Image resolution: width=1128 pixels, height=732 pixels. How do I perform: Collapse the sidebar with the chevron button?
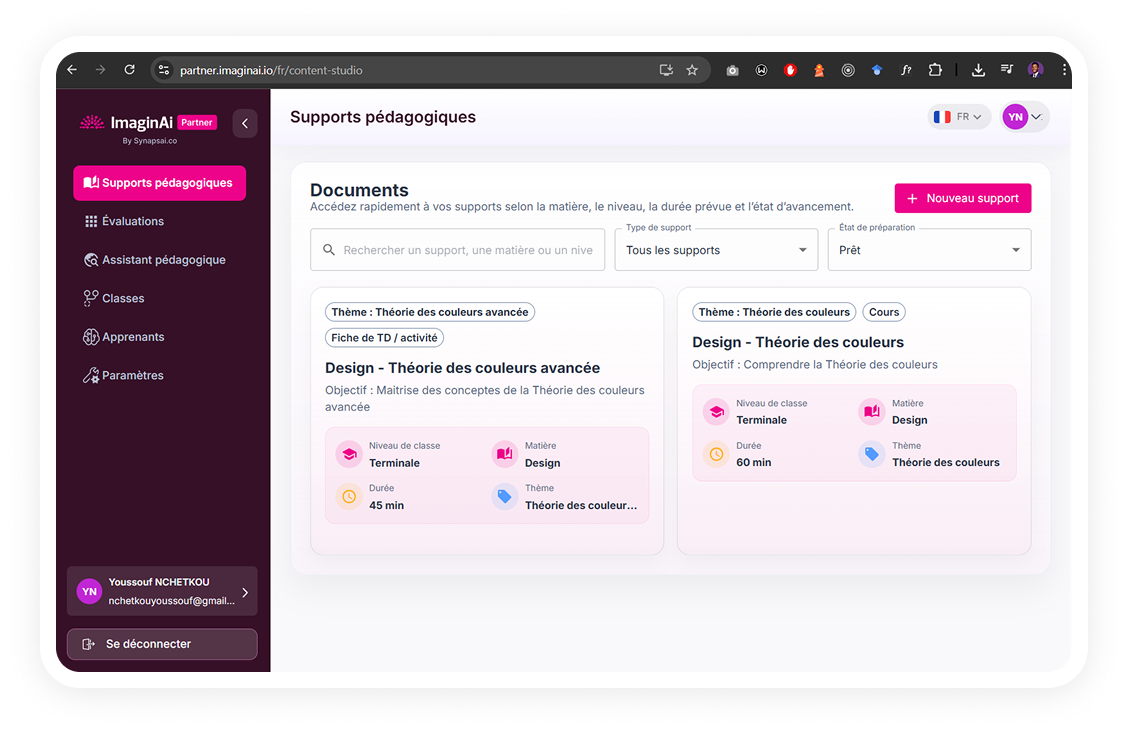245,123
